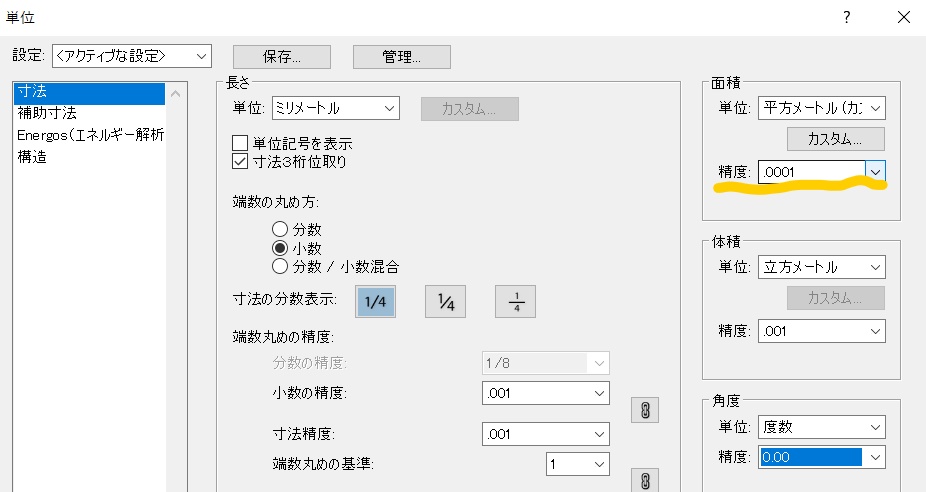The height and width of the screenshot is (492, 926).
Task: Pick the stacked fraction display icon
Action: [516, 301]
